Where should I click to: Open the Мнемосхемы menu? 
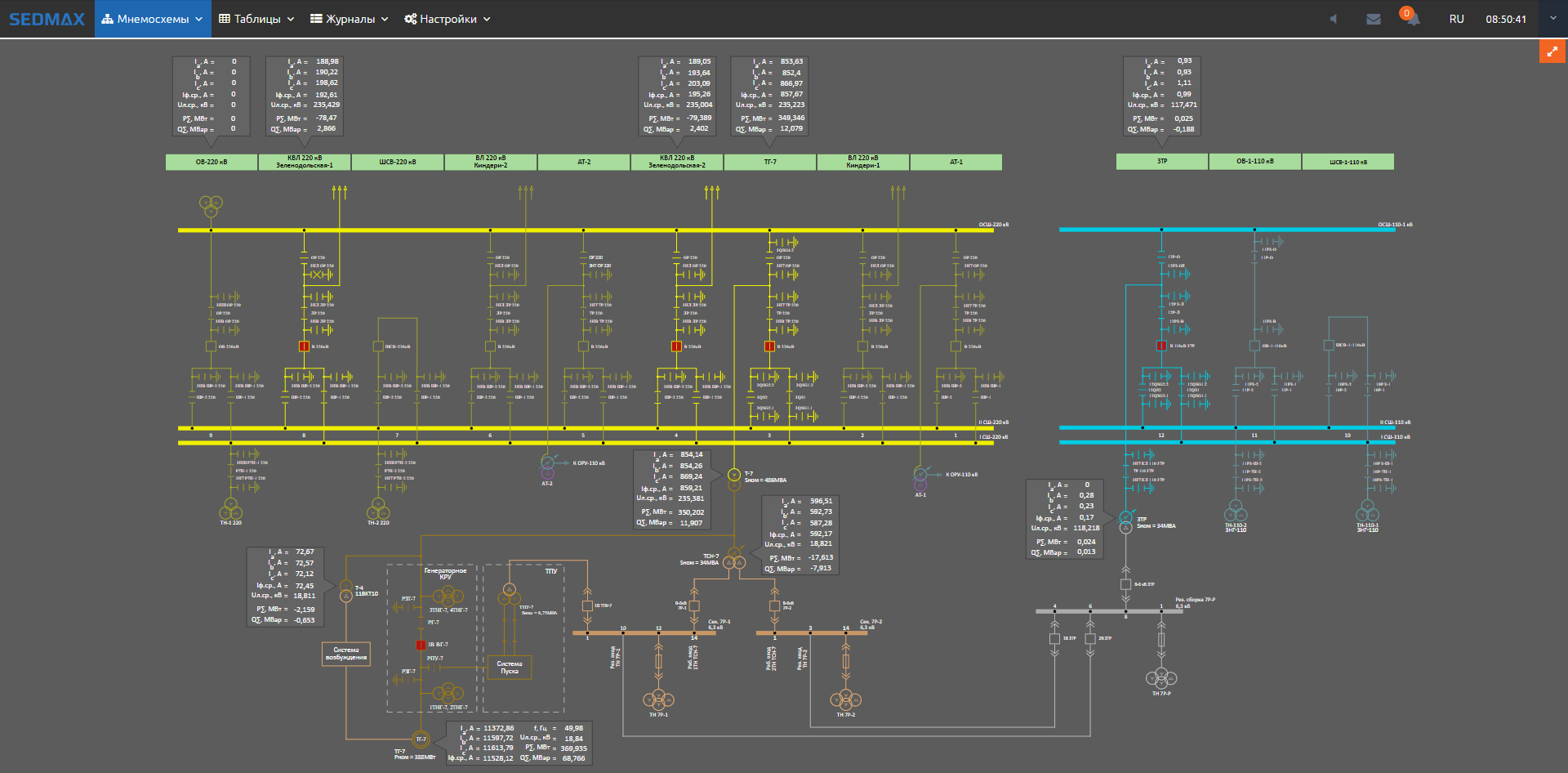[x=152, y=19]
